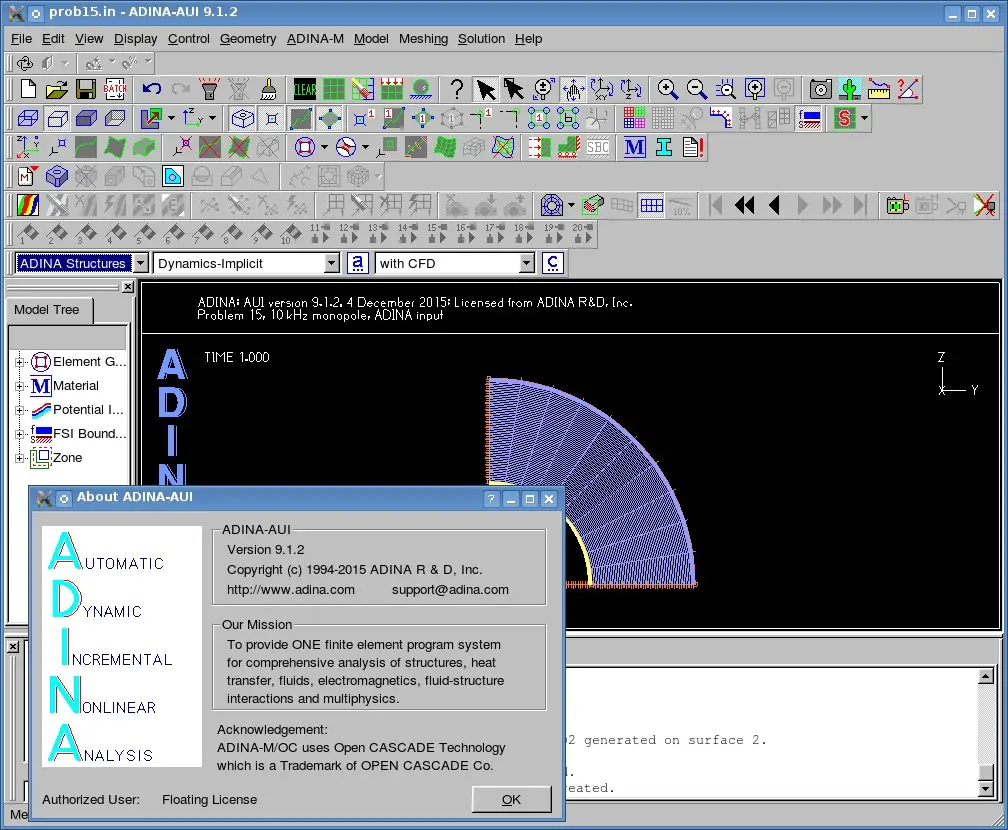Open the ADINA Structures module dropdown
1008x830 pixels.
[140, 264]
